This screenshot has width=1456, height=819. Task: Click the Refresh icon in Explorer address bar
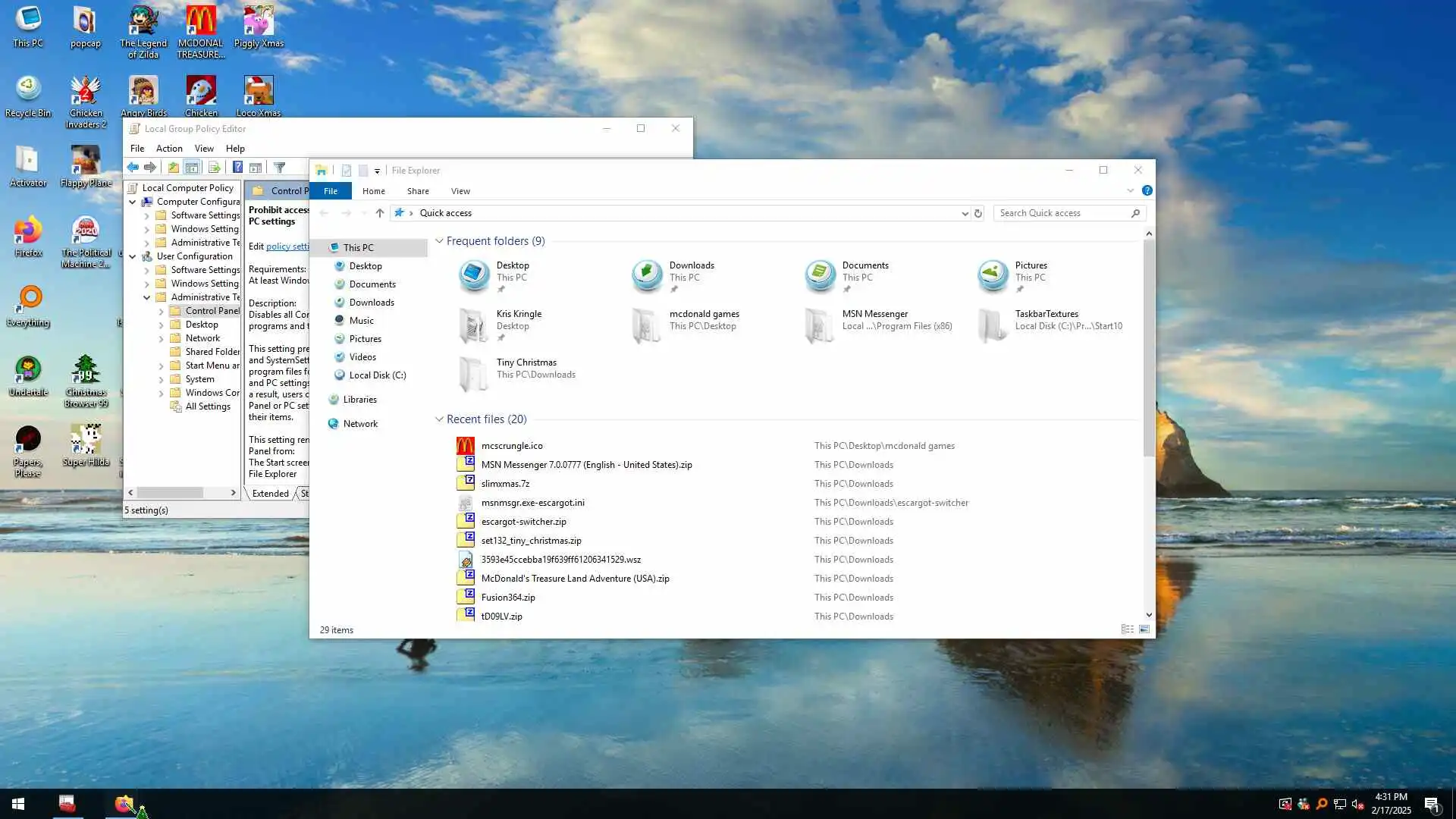[978, 214]
